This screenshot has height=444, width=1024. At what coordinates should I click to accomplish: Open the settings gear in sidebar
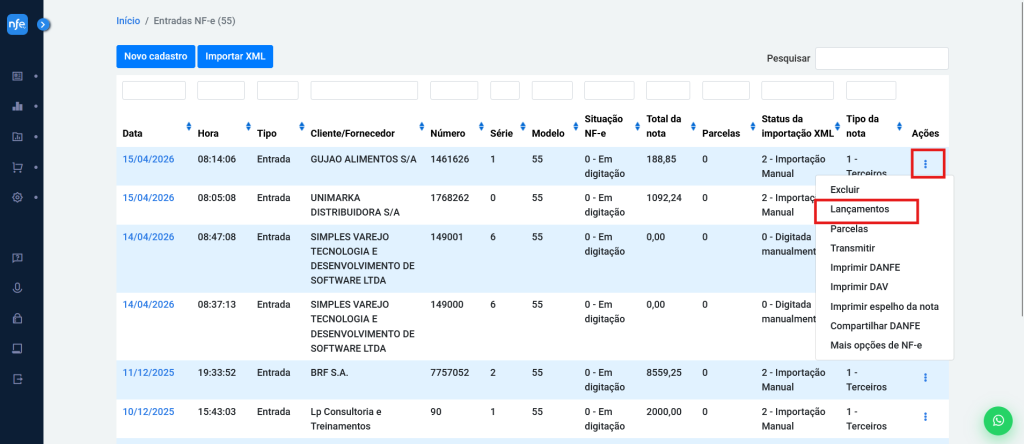(x=17, y=198)
